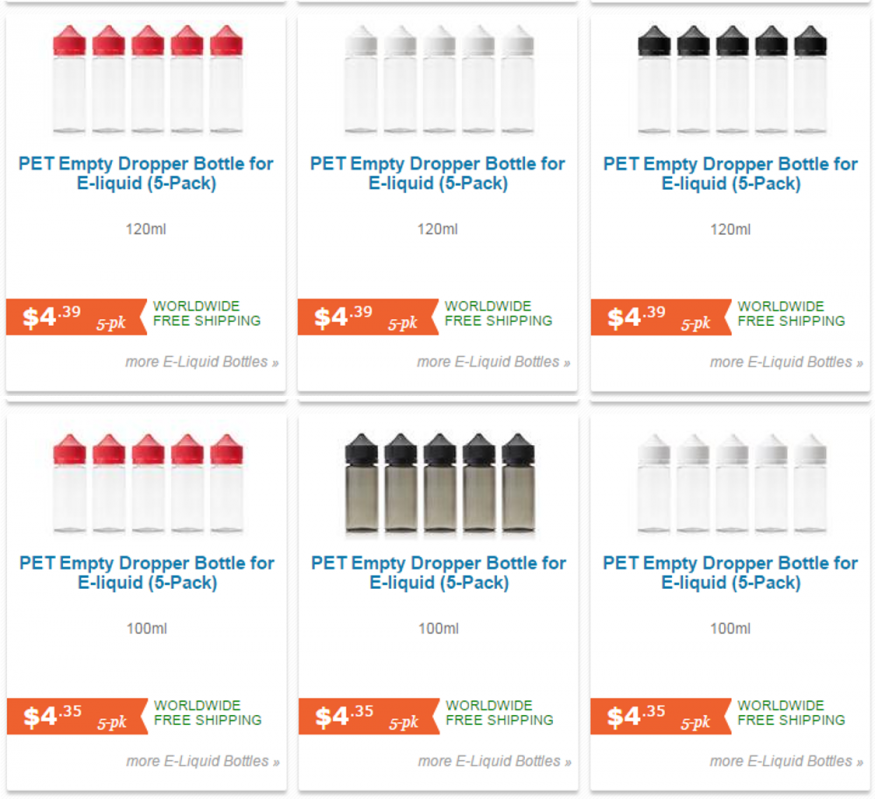
Task: Click the $4.39 price badge under black-capped bottles
Action: pos(657,317)
